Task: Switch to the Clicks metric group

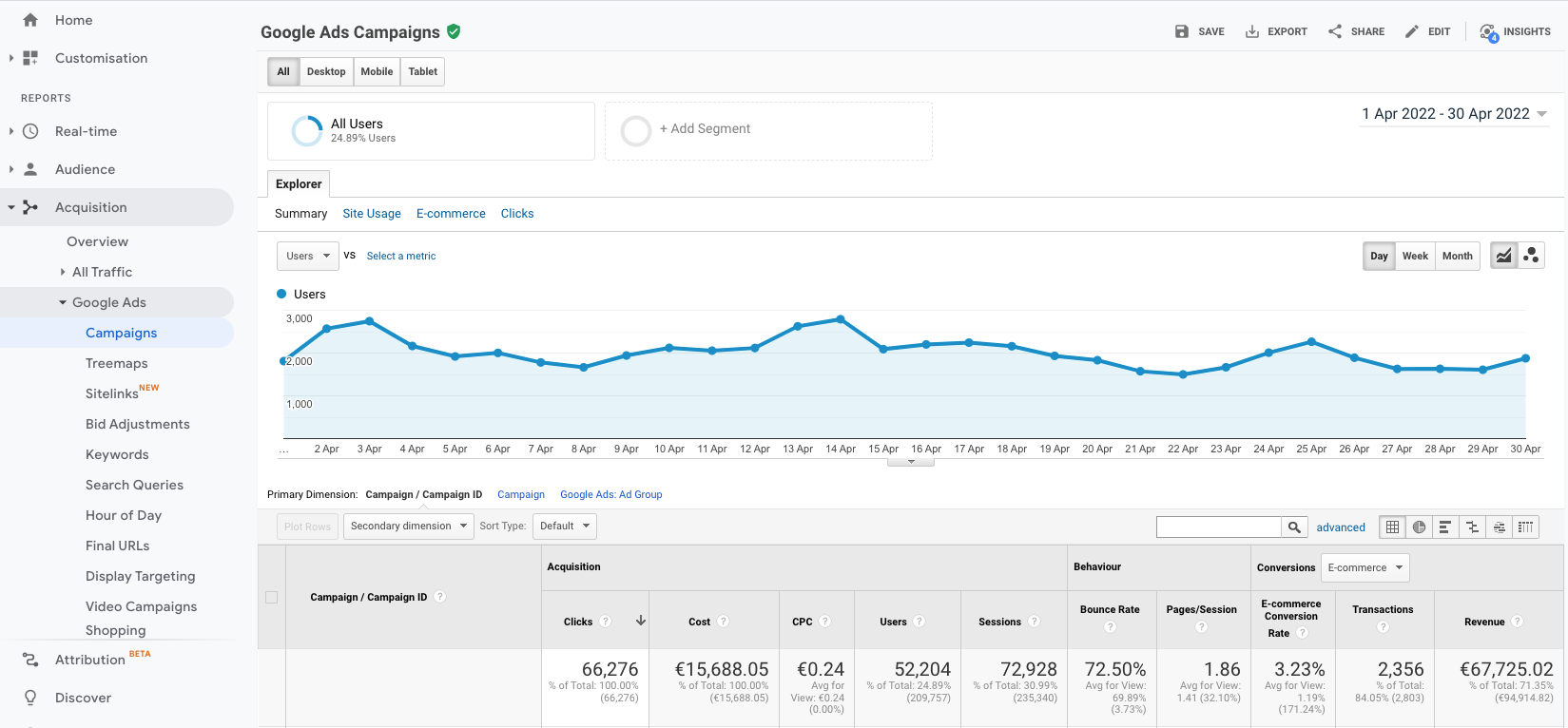Action: pyautogui.click(x=517, y=214)
